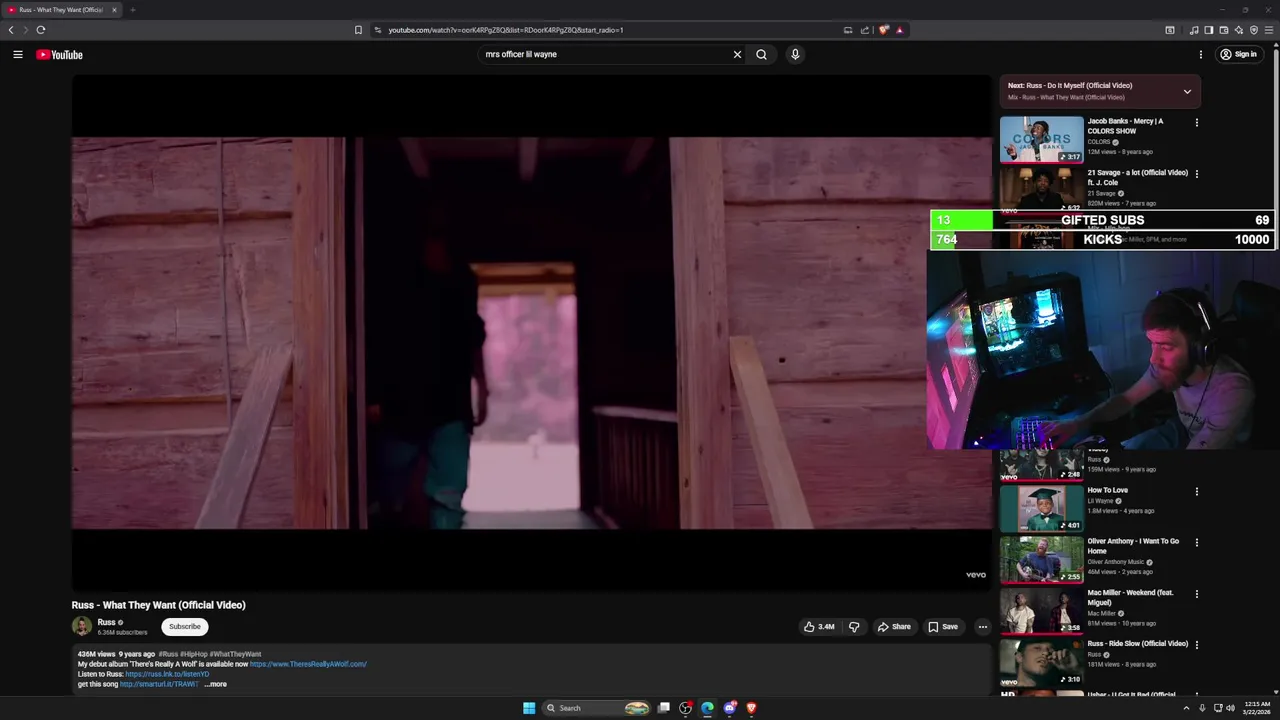
Task: Show hidden system tray icons
Action: [1186, 708]
